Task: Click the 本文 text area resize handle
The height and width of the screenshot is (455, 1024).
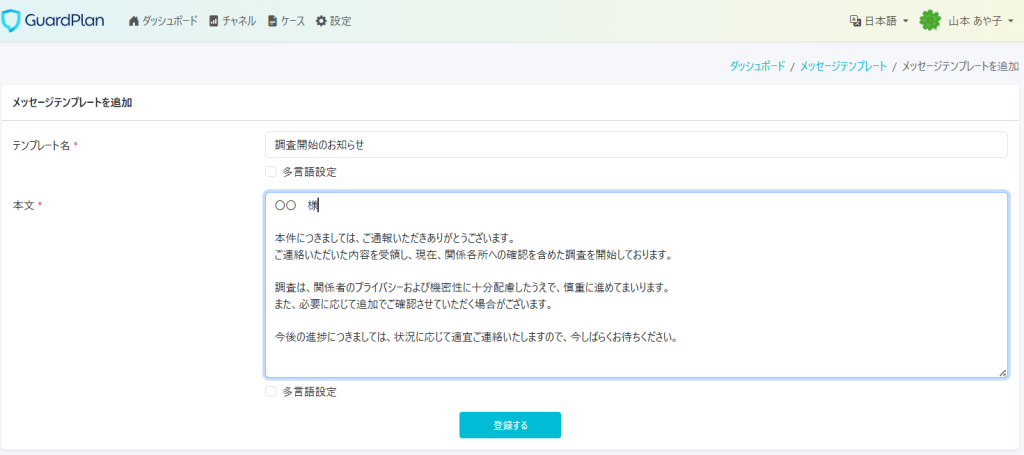Action: (1002, 372)
